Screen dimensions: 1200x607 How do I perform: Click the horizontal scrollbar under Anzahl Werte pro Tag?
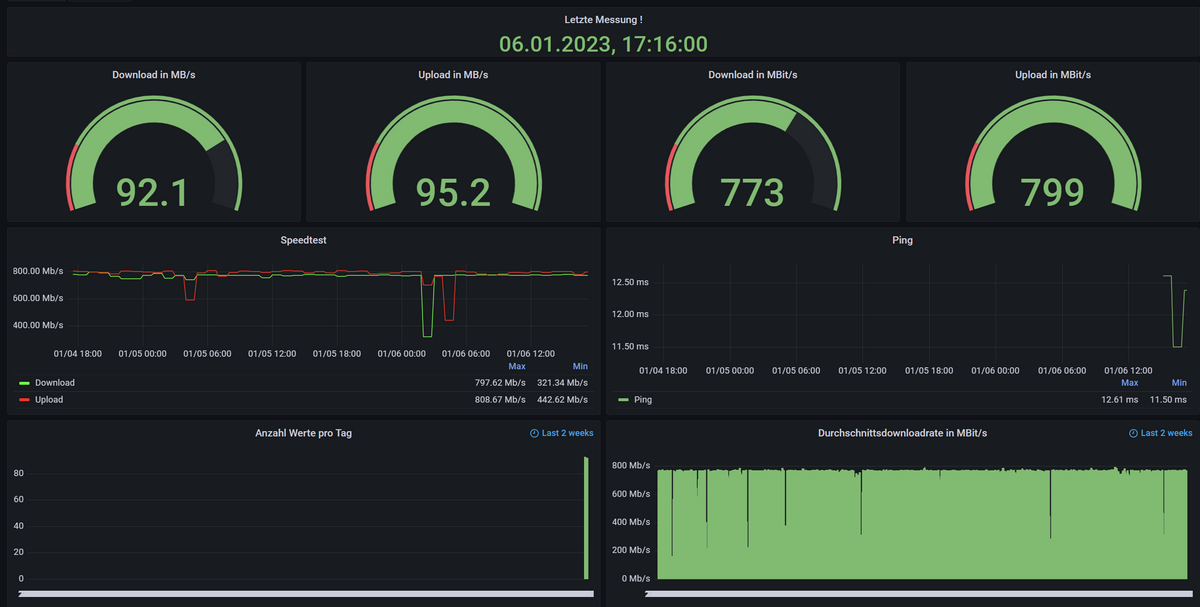[x=304, y=594]
